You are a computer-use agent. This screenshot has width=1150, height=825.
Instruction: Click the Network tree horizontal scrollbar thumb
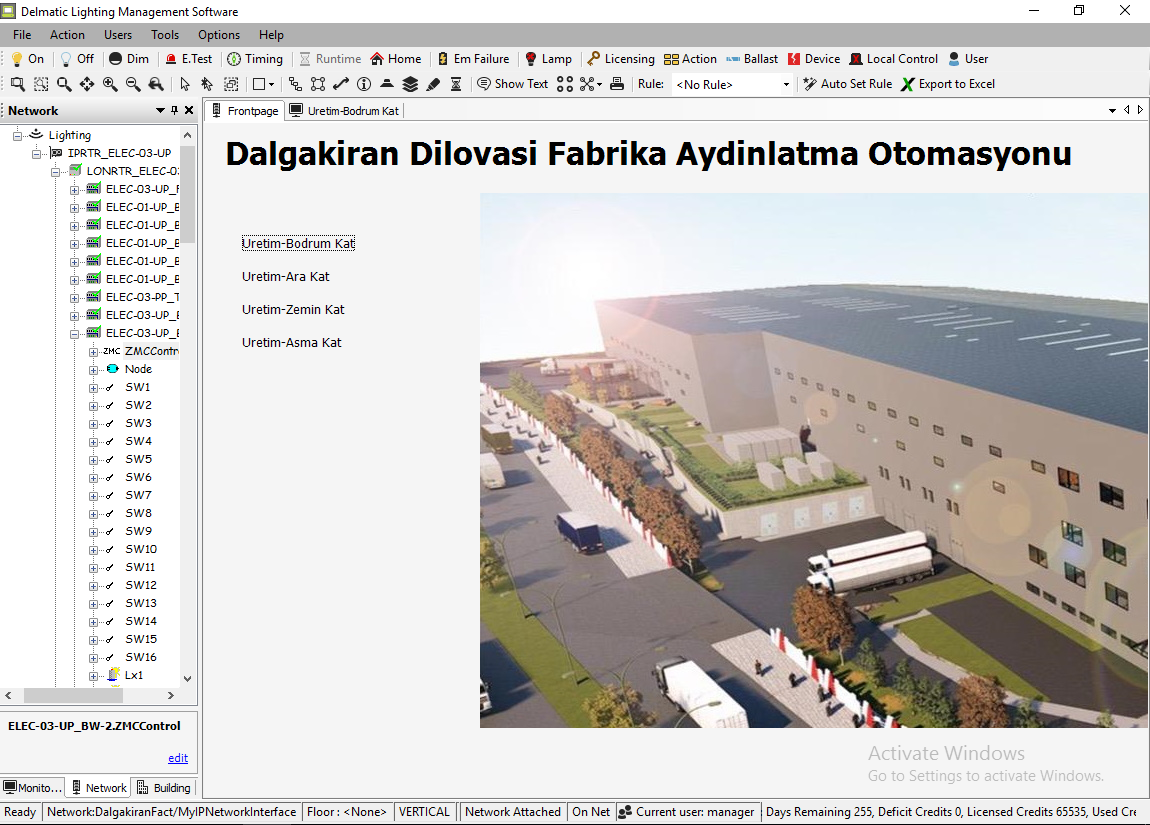tap(73, 695)
